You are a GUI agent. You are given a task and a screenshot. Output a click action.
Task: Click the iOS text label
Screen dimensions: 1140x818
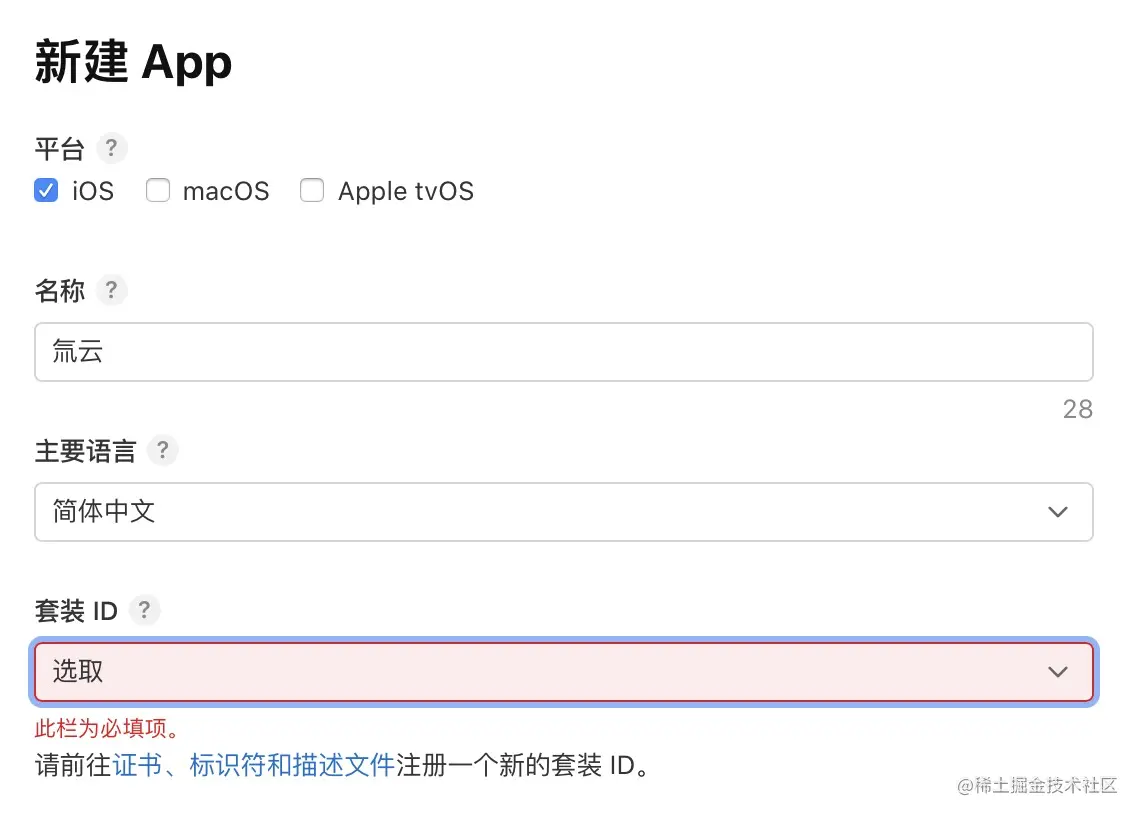[x=93, y=191]
